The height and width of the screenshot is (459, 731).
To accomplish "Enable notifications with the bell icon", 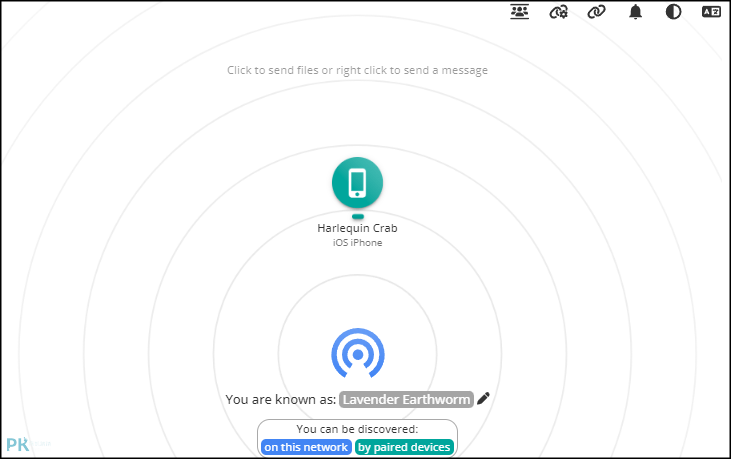I will click(635, 12).
